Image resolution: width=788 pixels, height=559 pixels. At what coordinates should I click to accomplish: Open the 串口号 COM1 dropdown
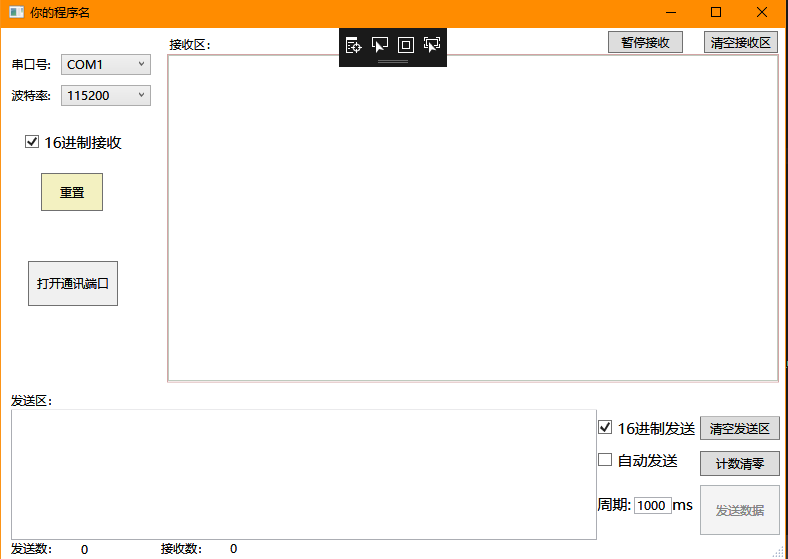[x=106, y=64]
